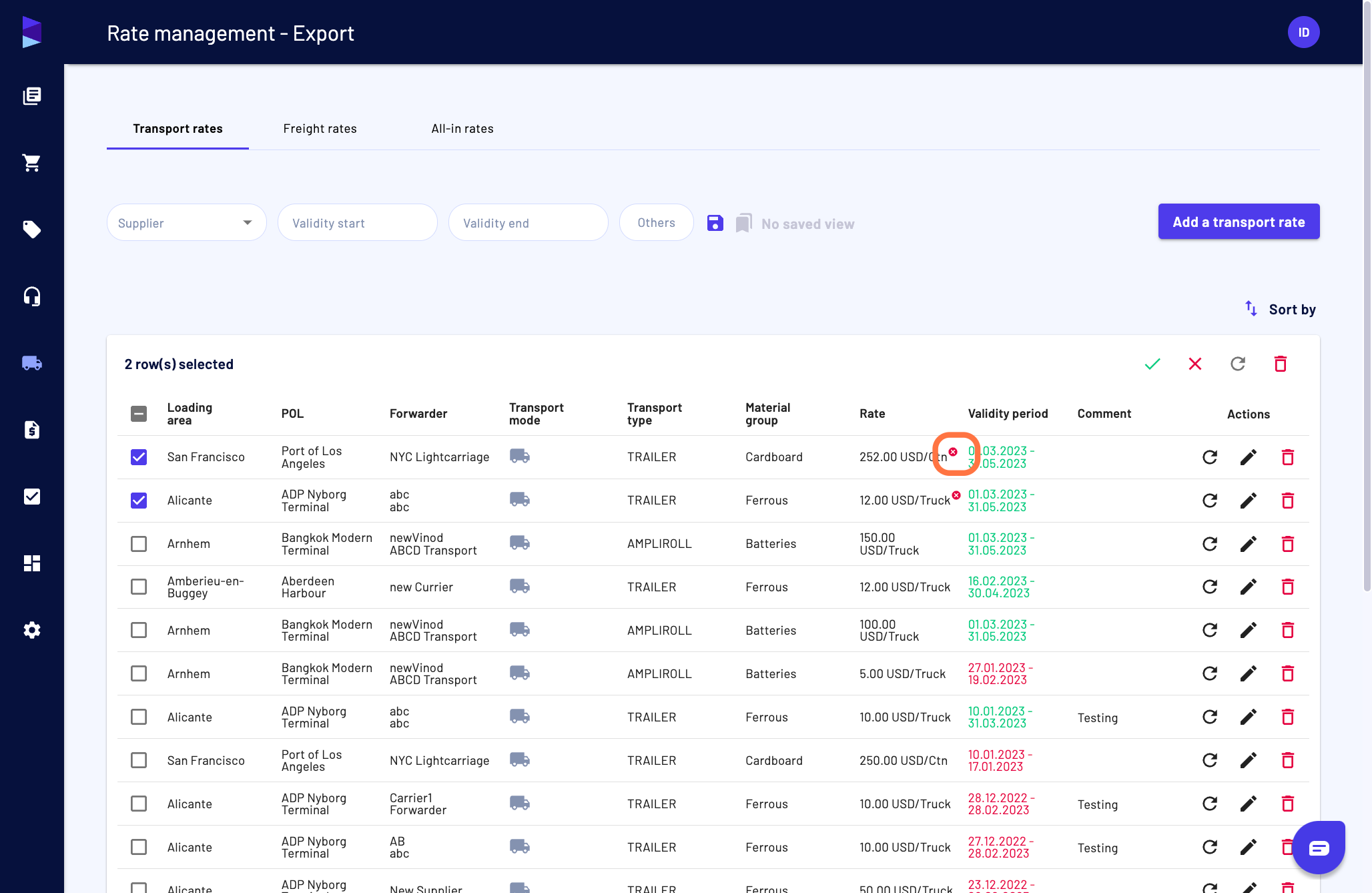
Task: Approve selected rows with green checkmark
Action: 1152,364
